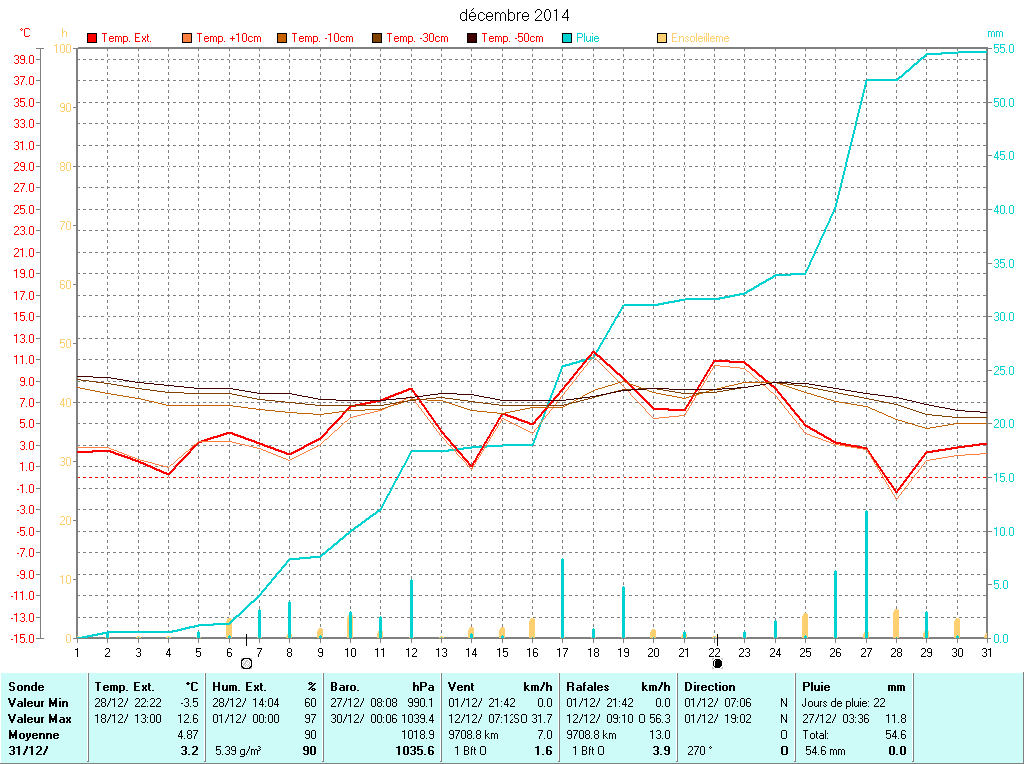Click the new moon icon below day 22

[x=717, y=663]
